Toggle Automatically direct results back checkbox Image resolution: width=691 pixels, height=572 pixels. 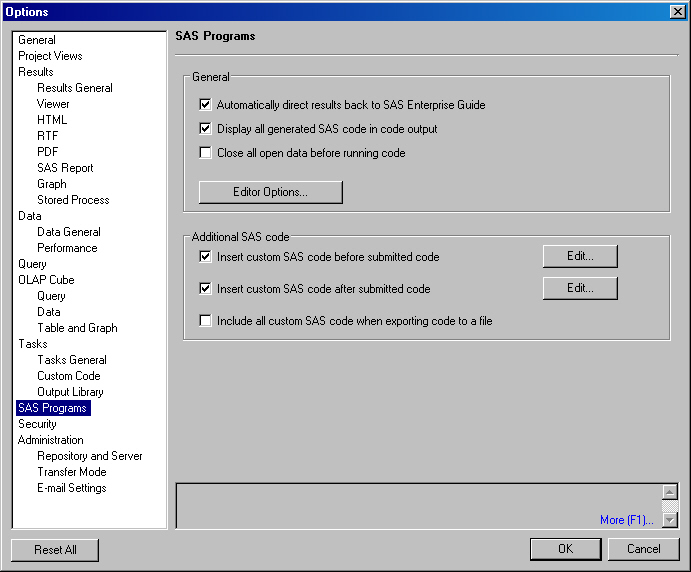206,105
